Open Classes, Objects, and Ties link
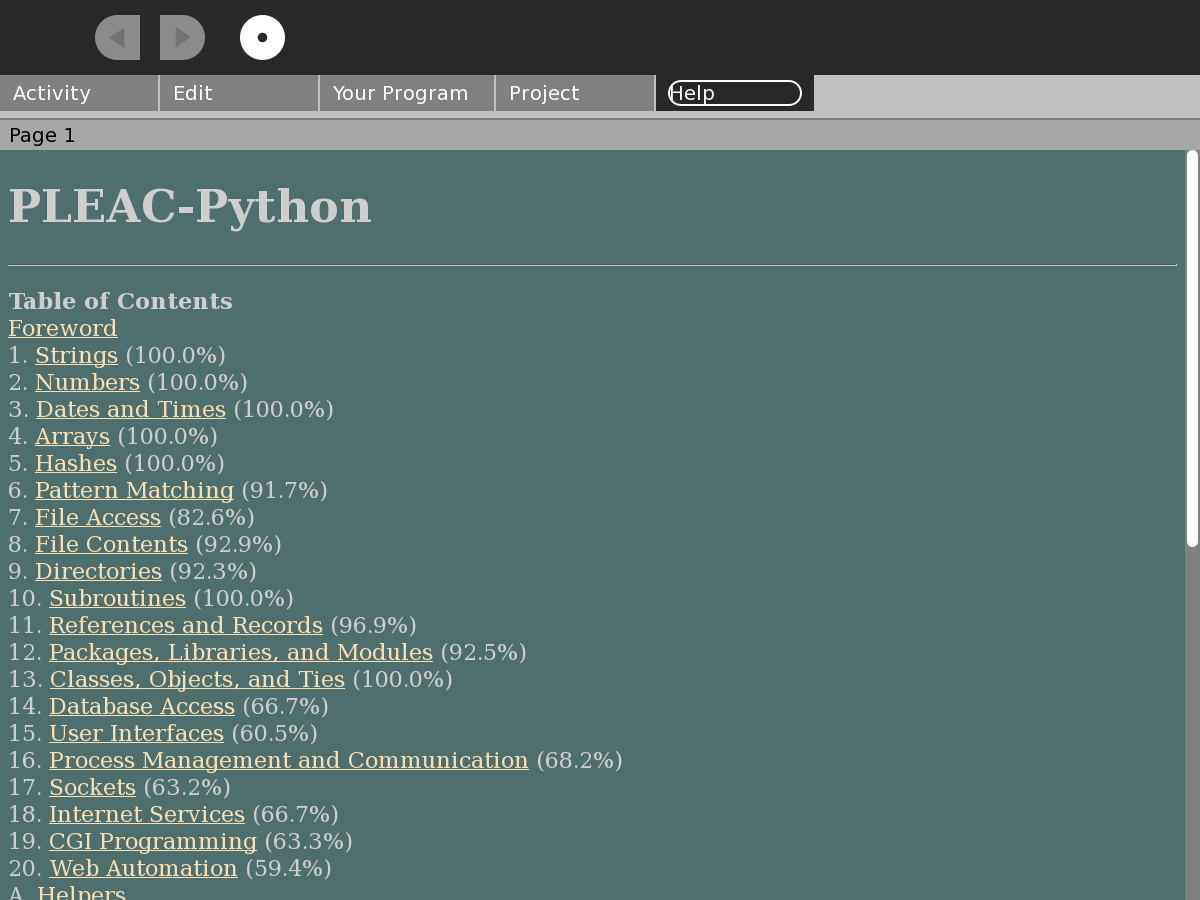The height and width of the screenshot is (900, 1200). 197,679
